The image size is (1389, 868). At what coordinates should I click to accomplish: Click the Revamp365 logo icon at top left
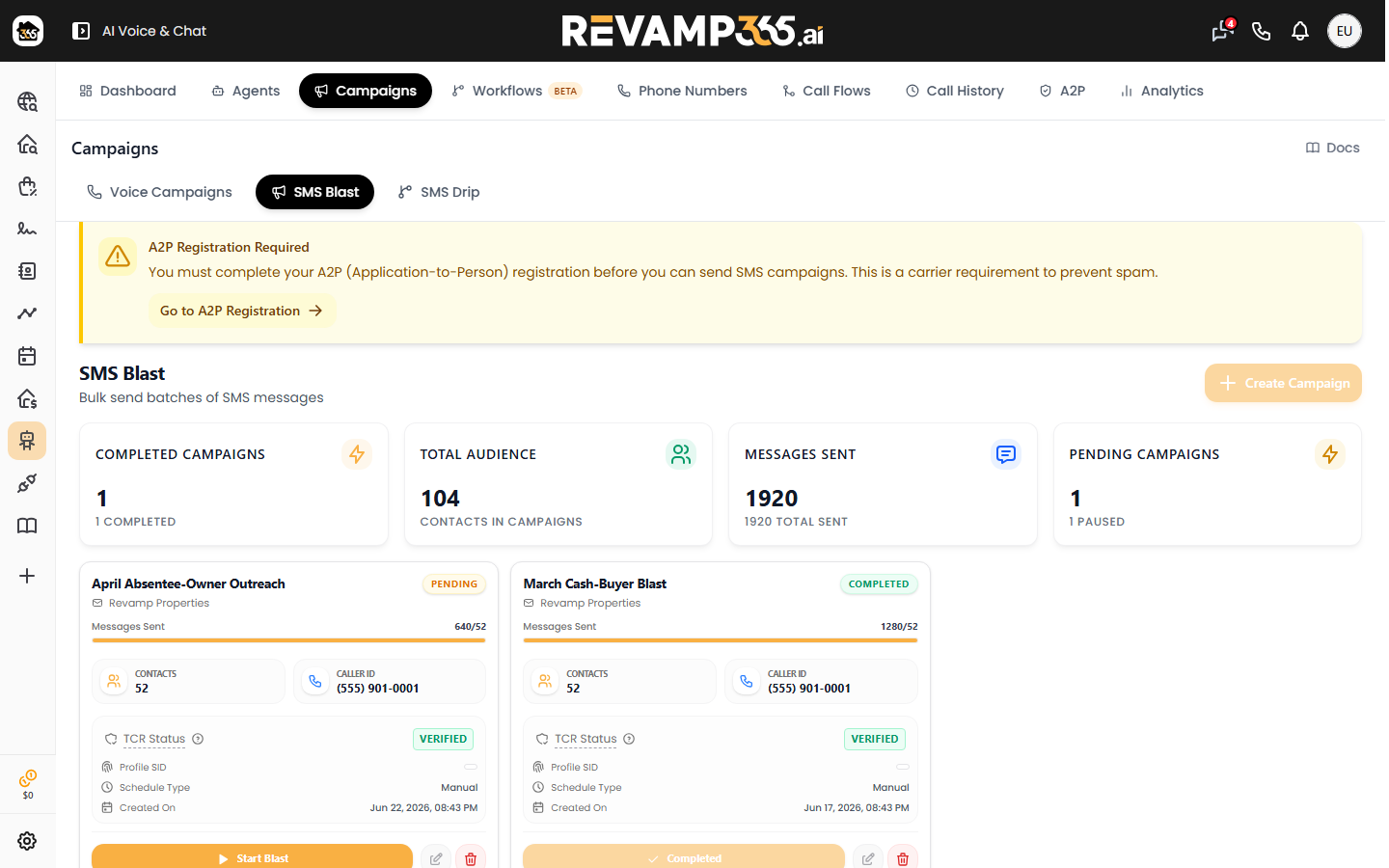(28, 31)
